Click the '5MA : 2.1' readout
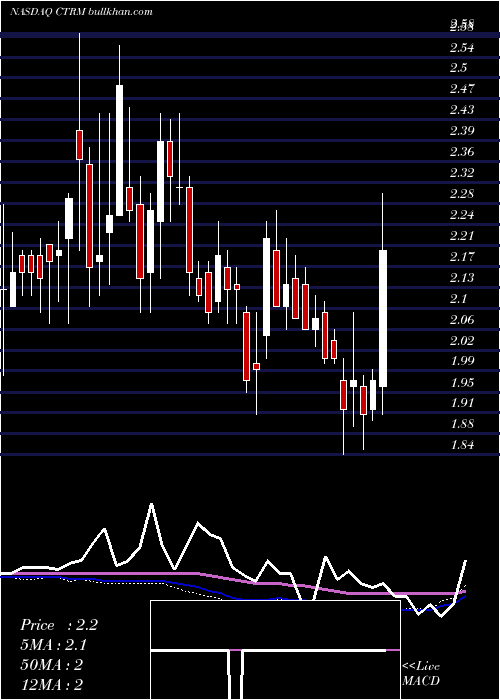The image size is (500, 700). (54, 645)
